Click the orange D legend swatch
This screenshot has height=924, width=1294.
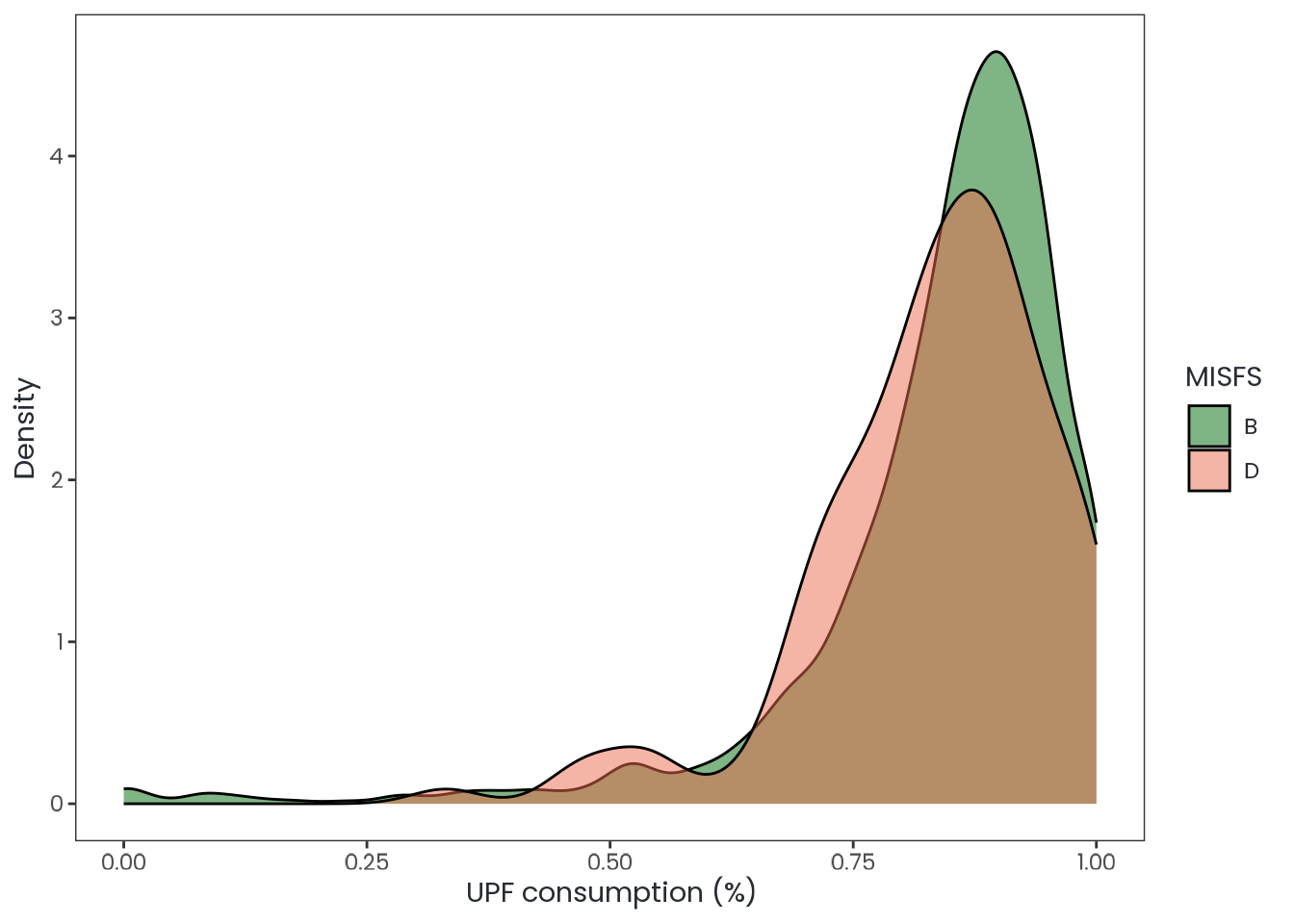pyautogui.click(x=1209, y=471)
